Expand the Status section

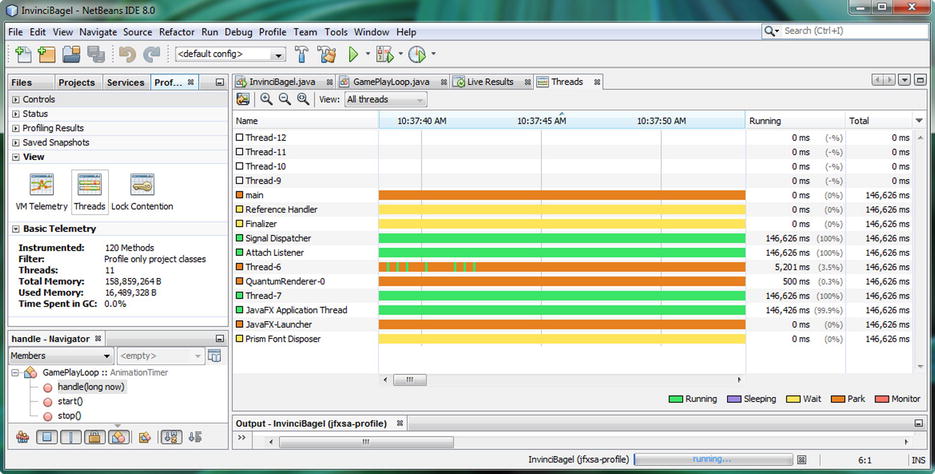(16, 114)
